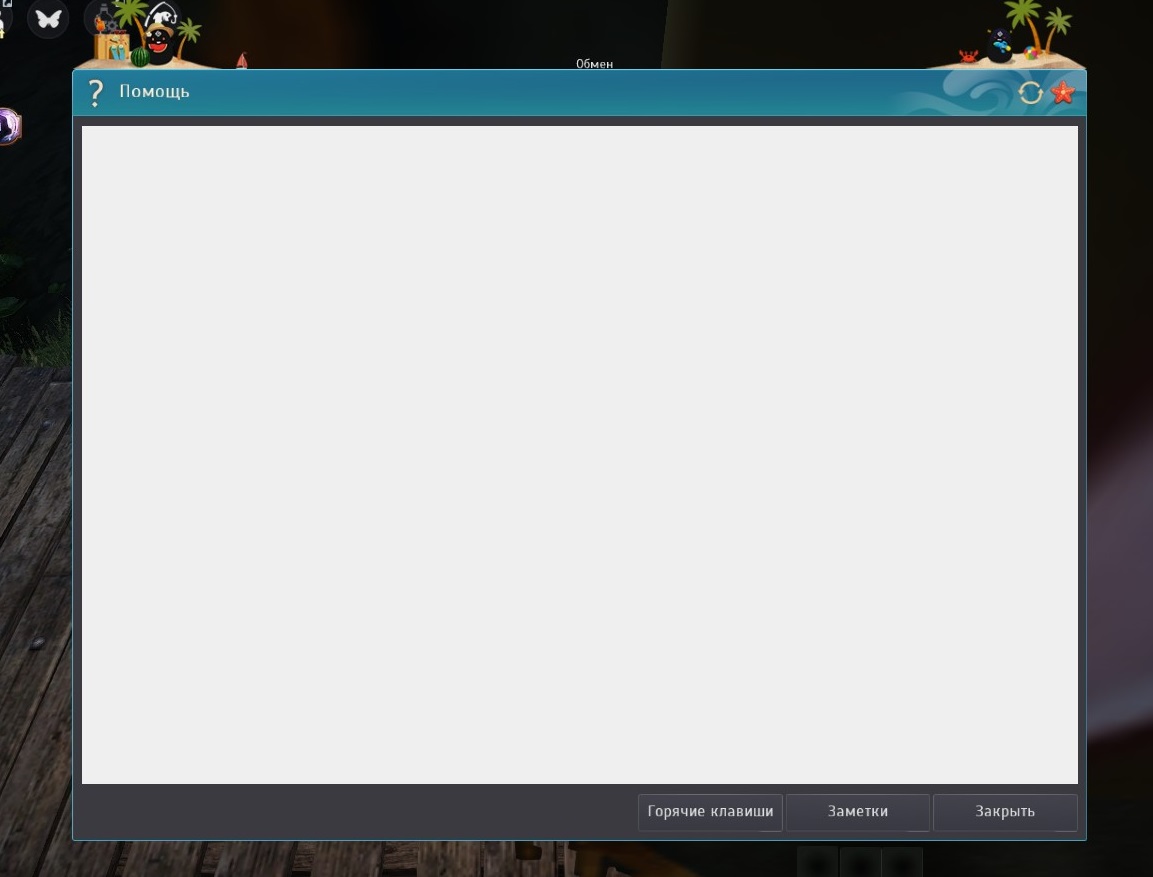Click the Помощь window title text
The image size is (1153, 877).
click(154, 92)
